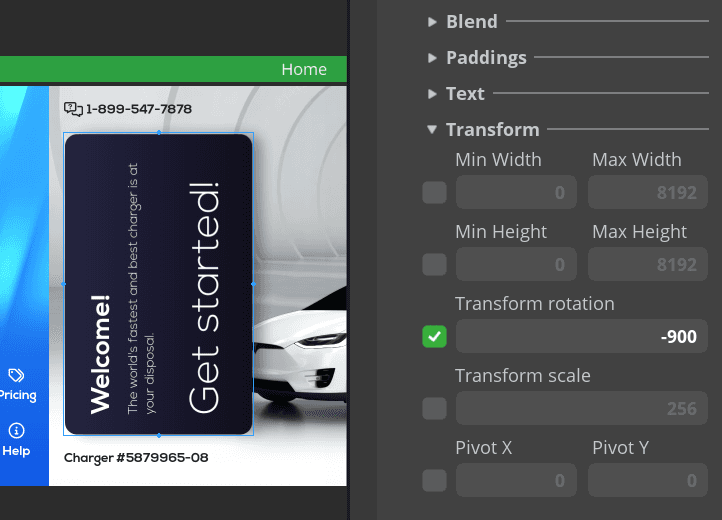Screen dimensions: 722x520
Task: Expand the Text section
Action: 432,93
